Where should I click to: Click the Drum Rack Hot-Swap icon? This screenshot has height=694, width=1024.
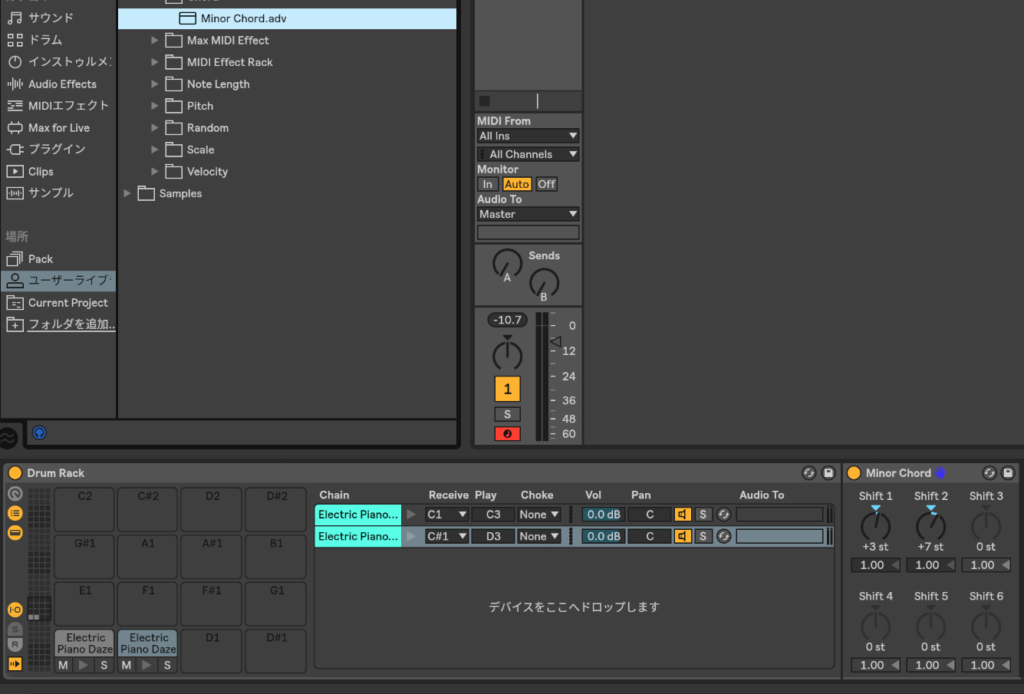(809, 473)
